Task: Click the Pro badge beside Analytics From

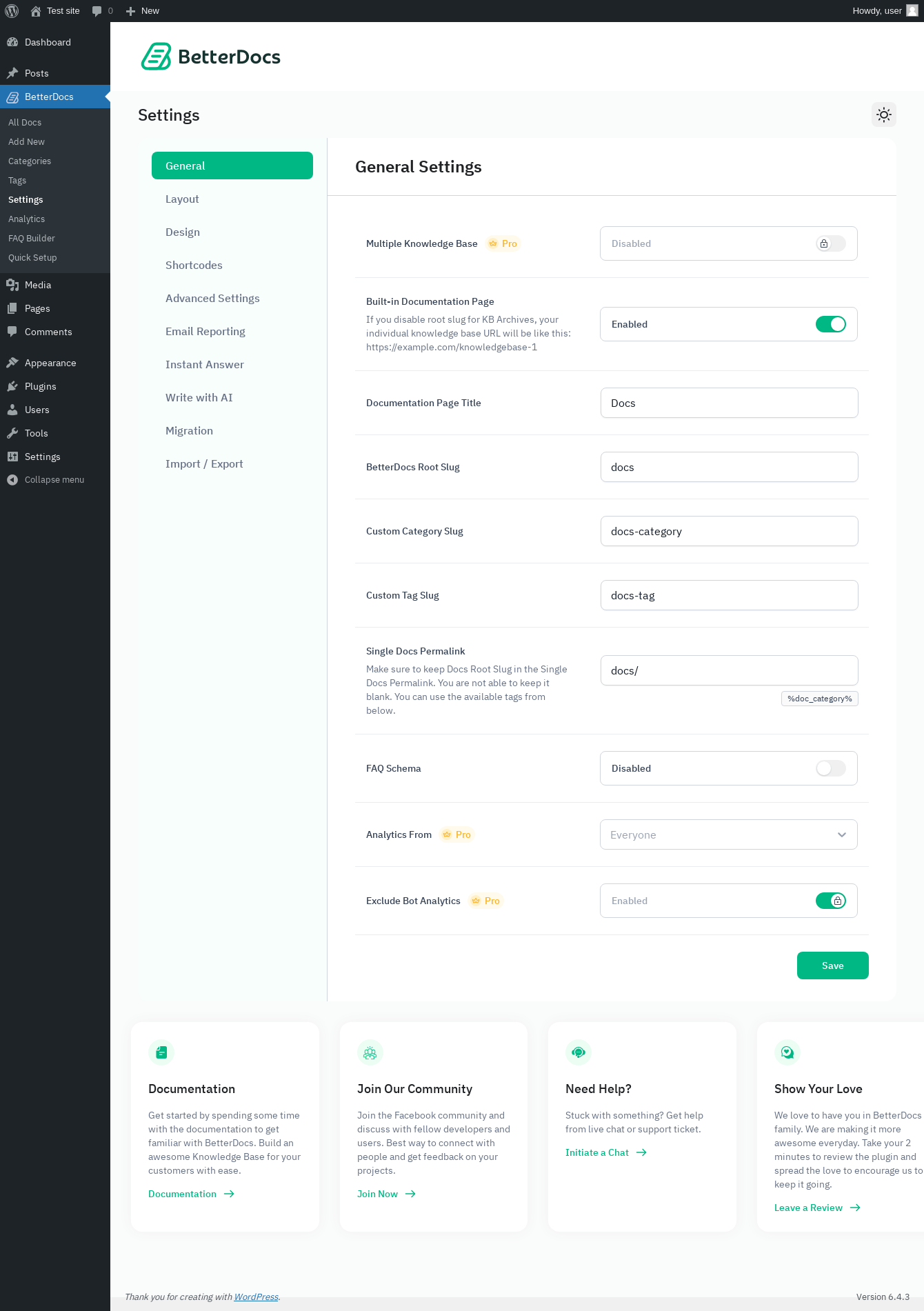Action: point(456,834)
